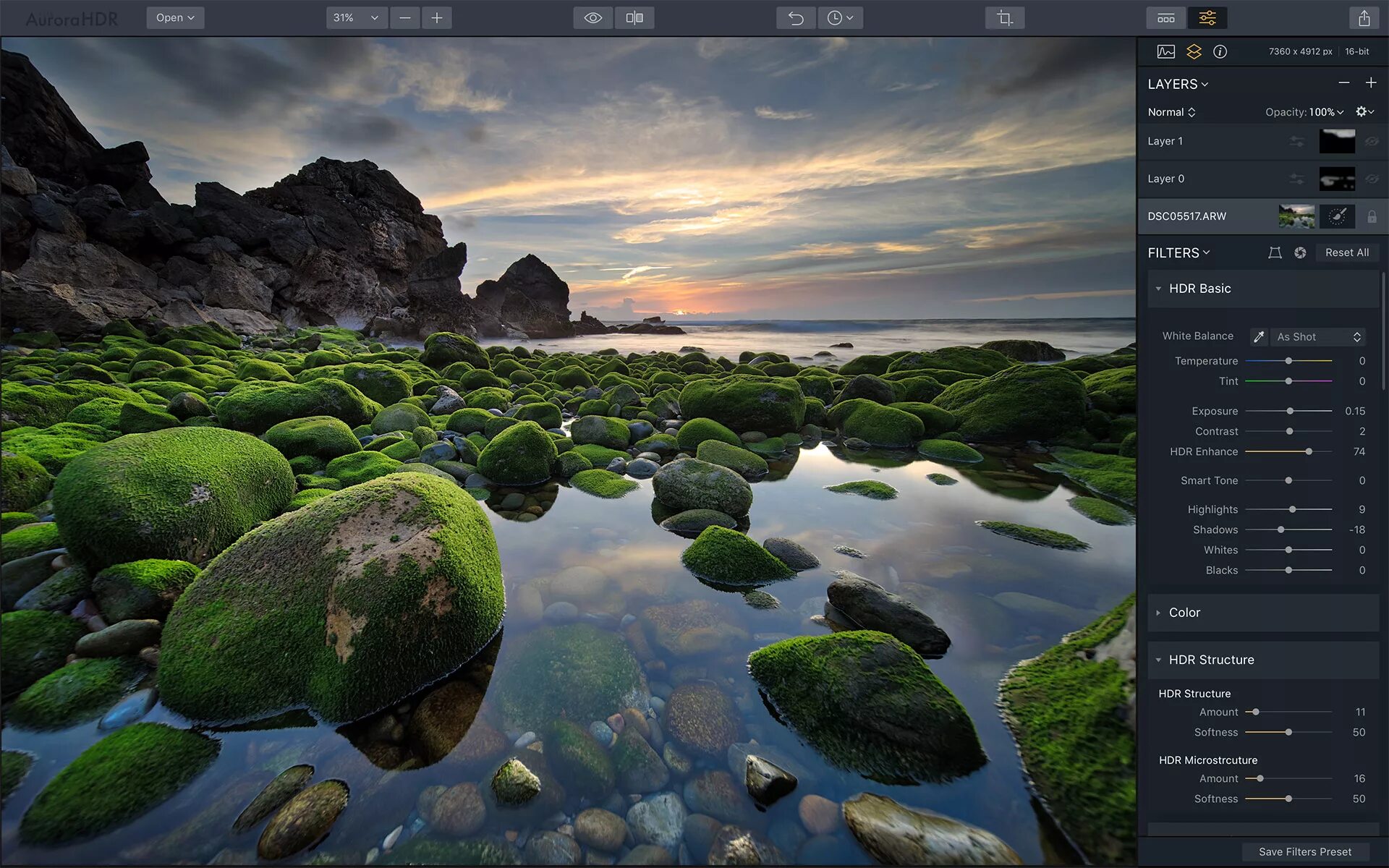The image size is (1389, 868).
Task: Click Save Filters Preset button
Action: pyautogui.click(x=1304, y=852)
